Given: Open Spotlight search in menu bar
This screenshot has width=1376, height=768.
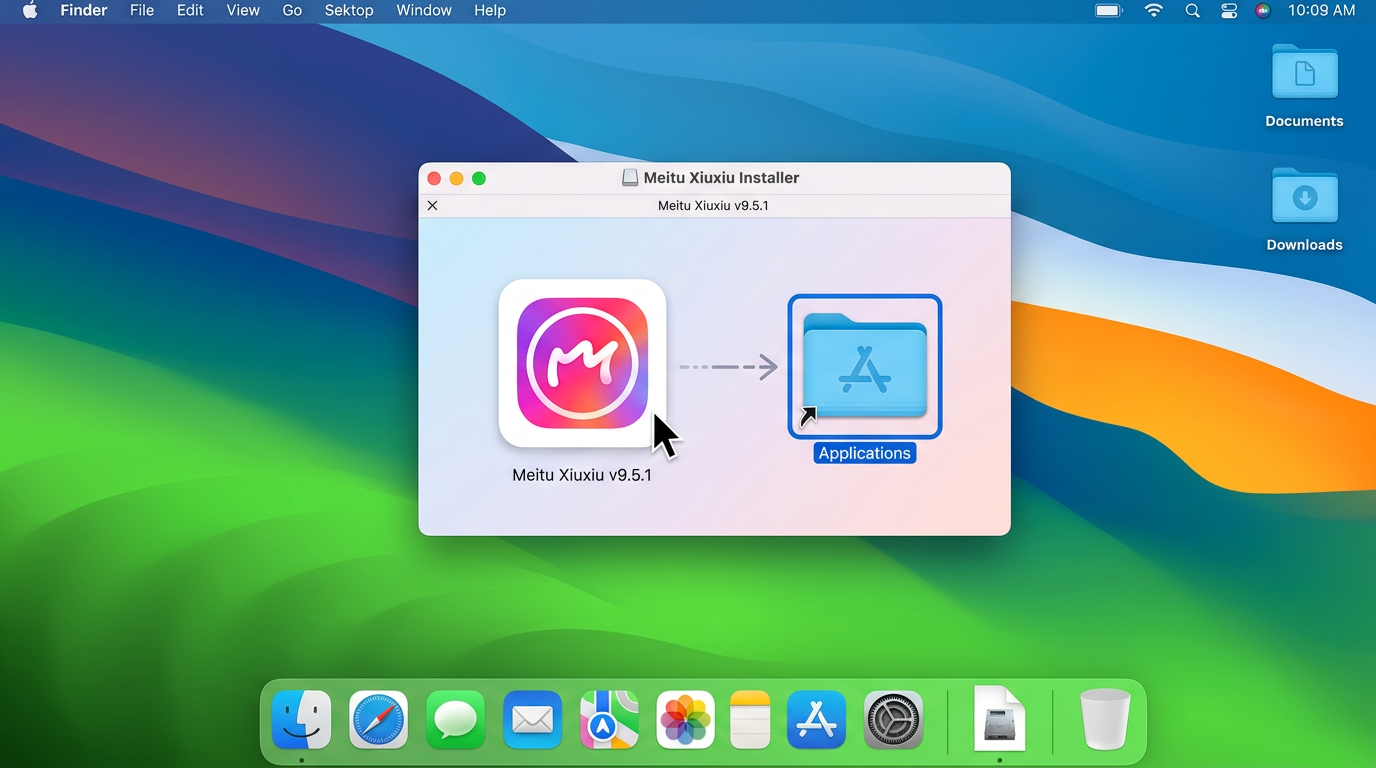Looking at the screenshot, I should (x=1192, y=11).
